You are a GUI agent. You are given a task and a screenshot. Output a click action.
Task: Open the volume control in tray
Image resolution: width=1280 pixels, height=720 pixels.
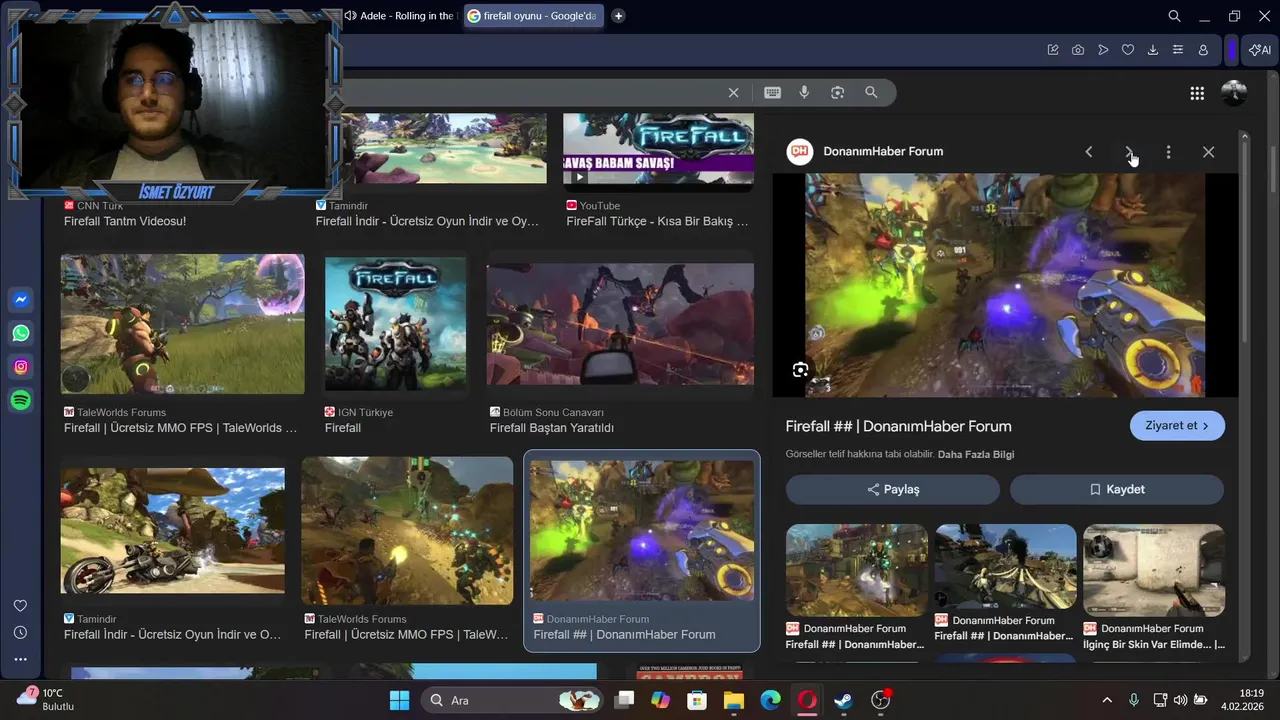pyautogui.click(x=1181, y=700)
